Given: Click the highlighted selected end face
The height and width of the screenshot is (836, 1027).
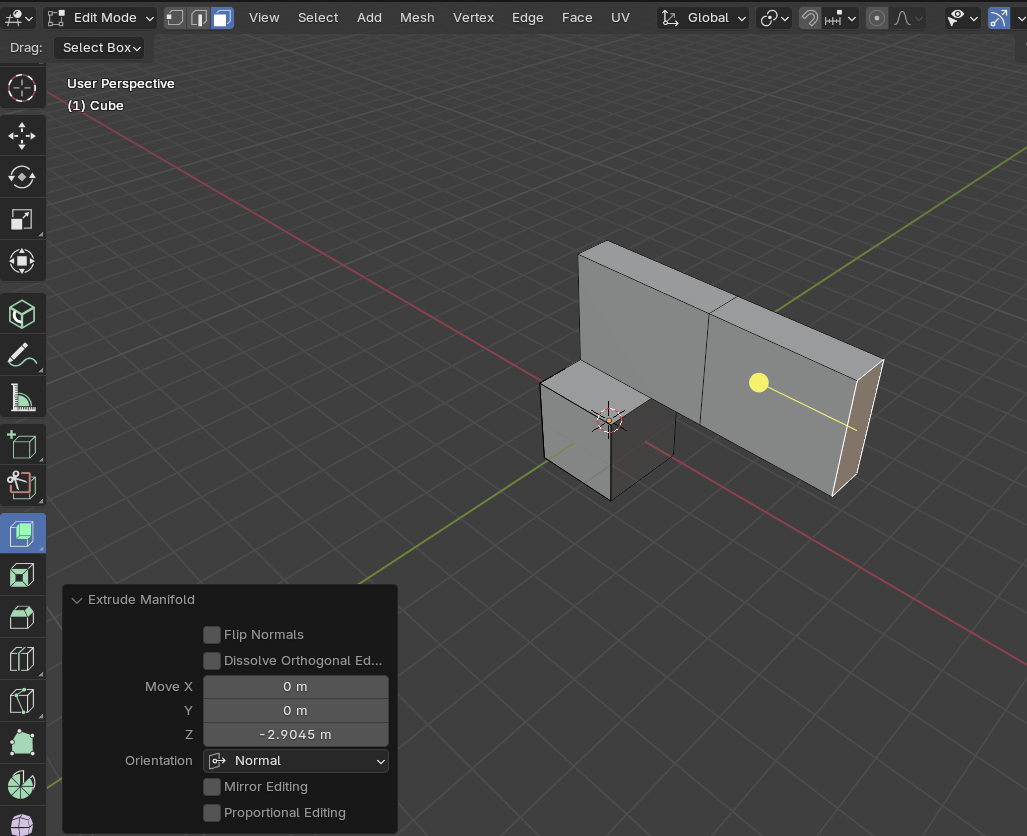Looking at the screenshot, I should point(858,430).
